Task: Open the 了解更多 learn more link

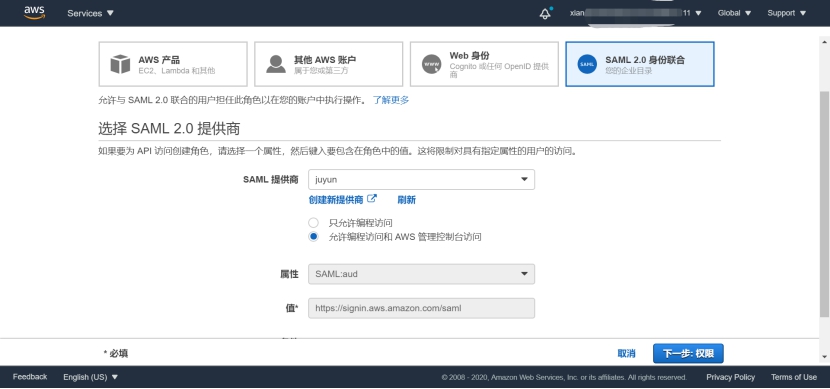Action: (x=391, y=100)
